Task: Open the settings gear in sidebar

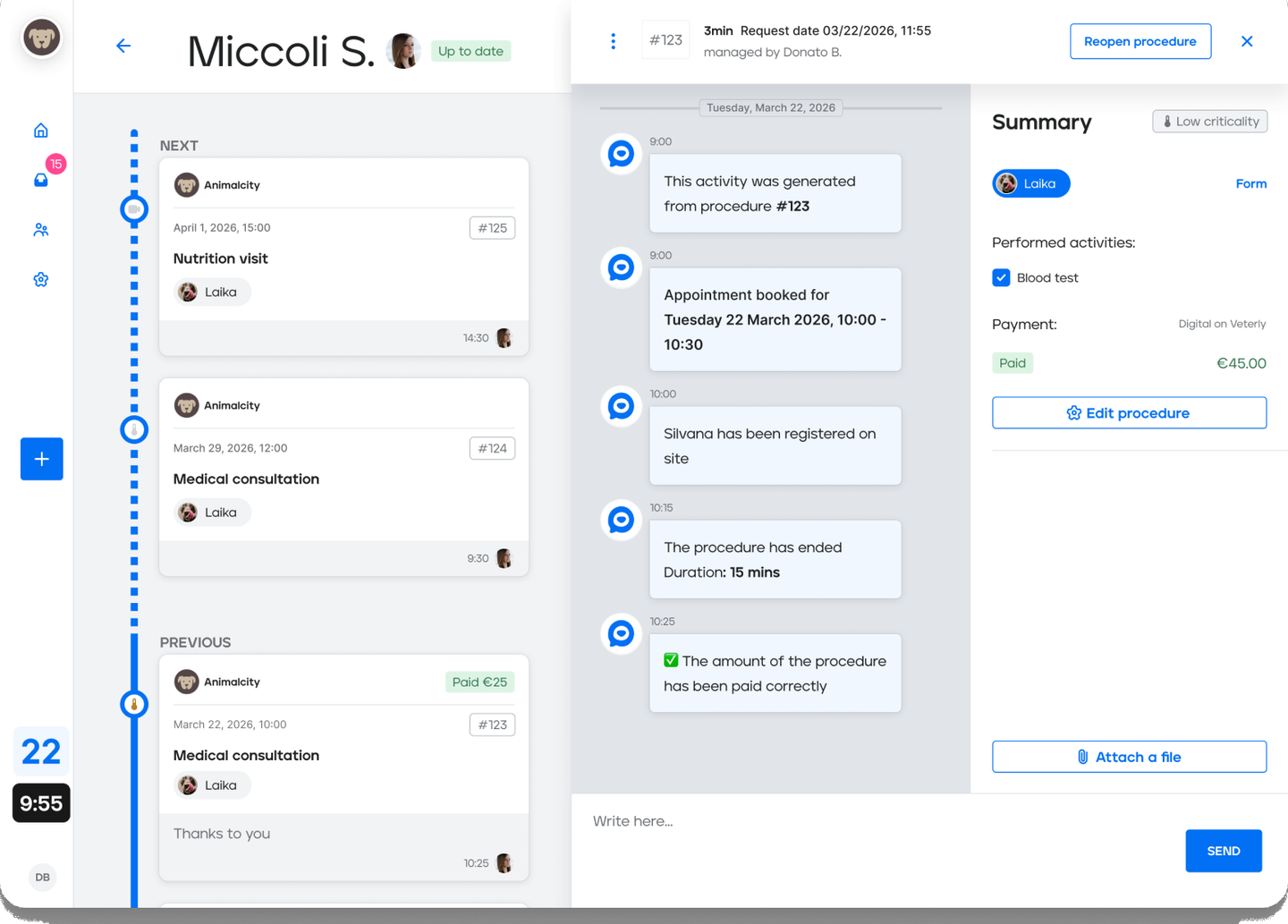Action: point(41,280)
